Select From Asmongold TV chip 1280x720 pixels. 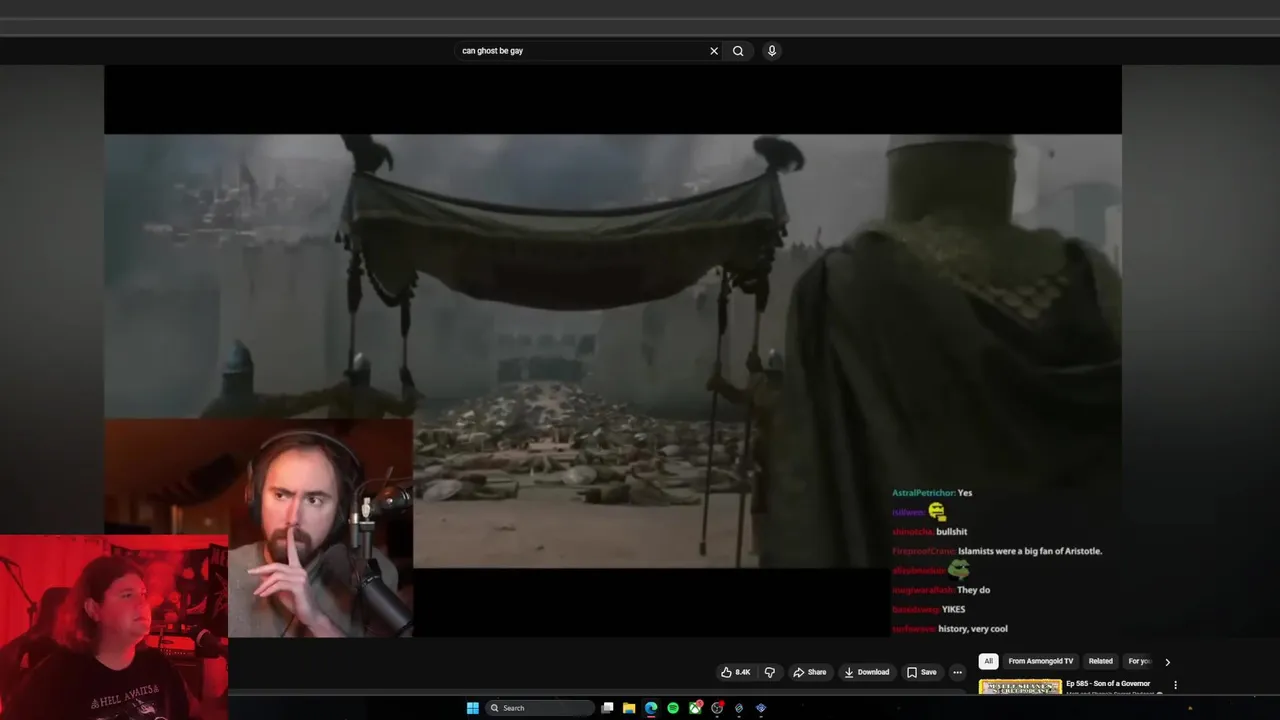[1040, 661]
